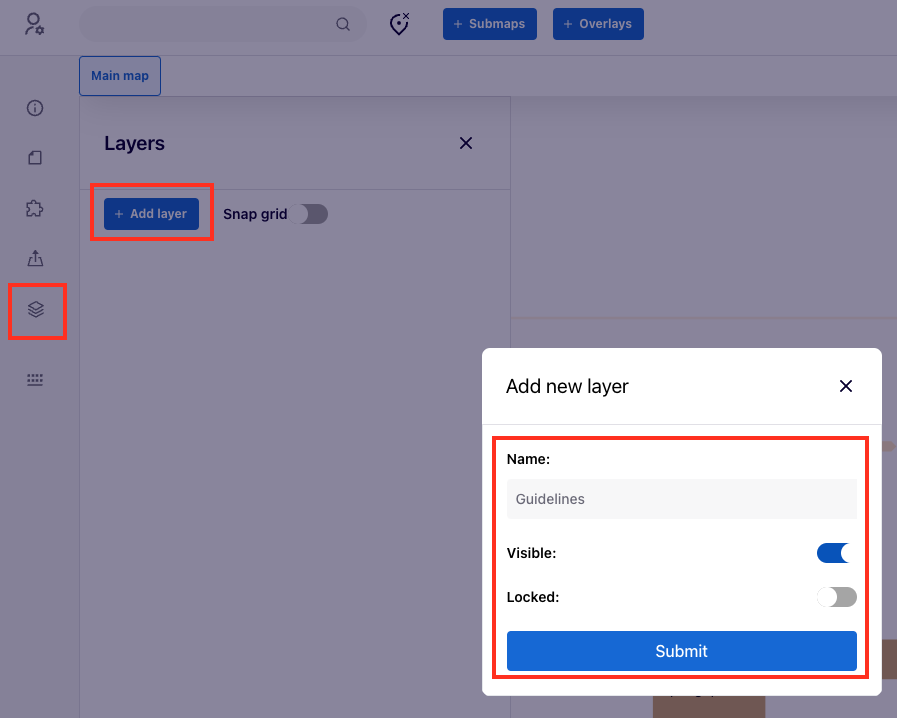Submit the new layer form
The height and width of the screenshot is (718, 897).
point(681,651)
